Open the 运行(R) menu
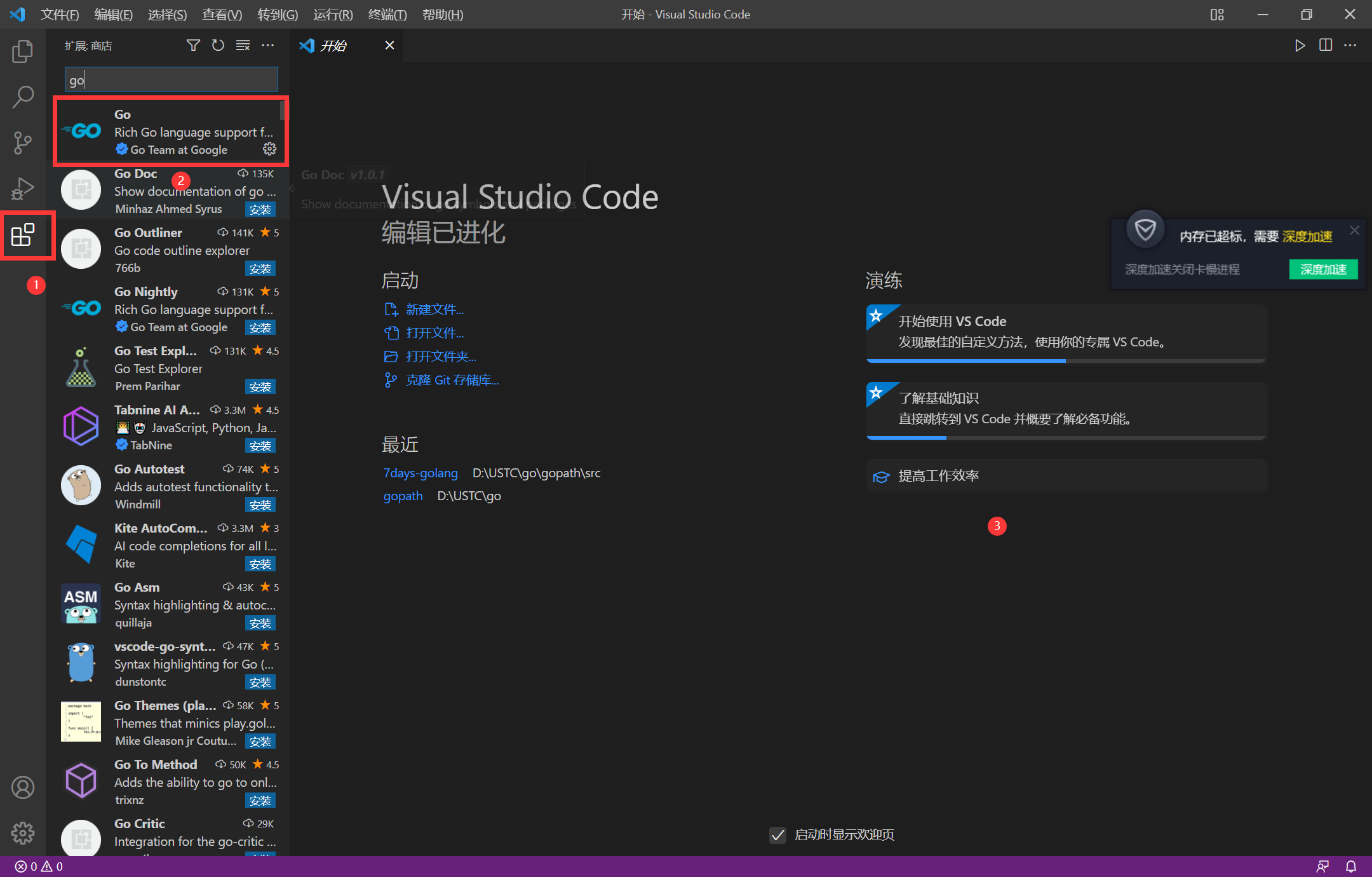The image size is (1372, 877). [x=333, y=14]
